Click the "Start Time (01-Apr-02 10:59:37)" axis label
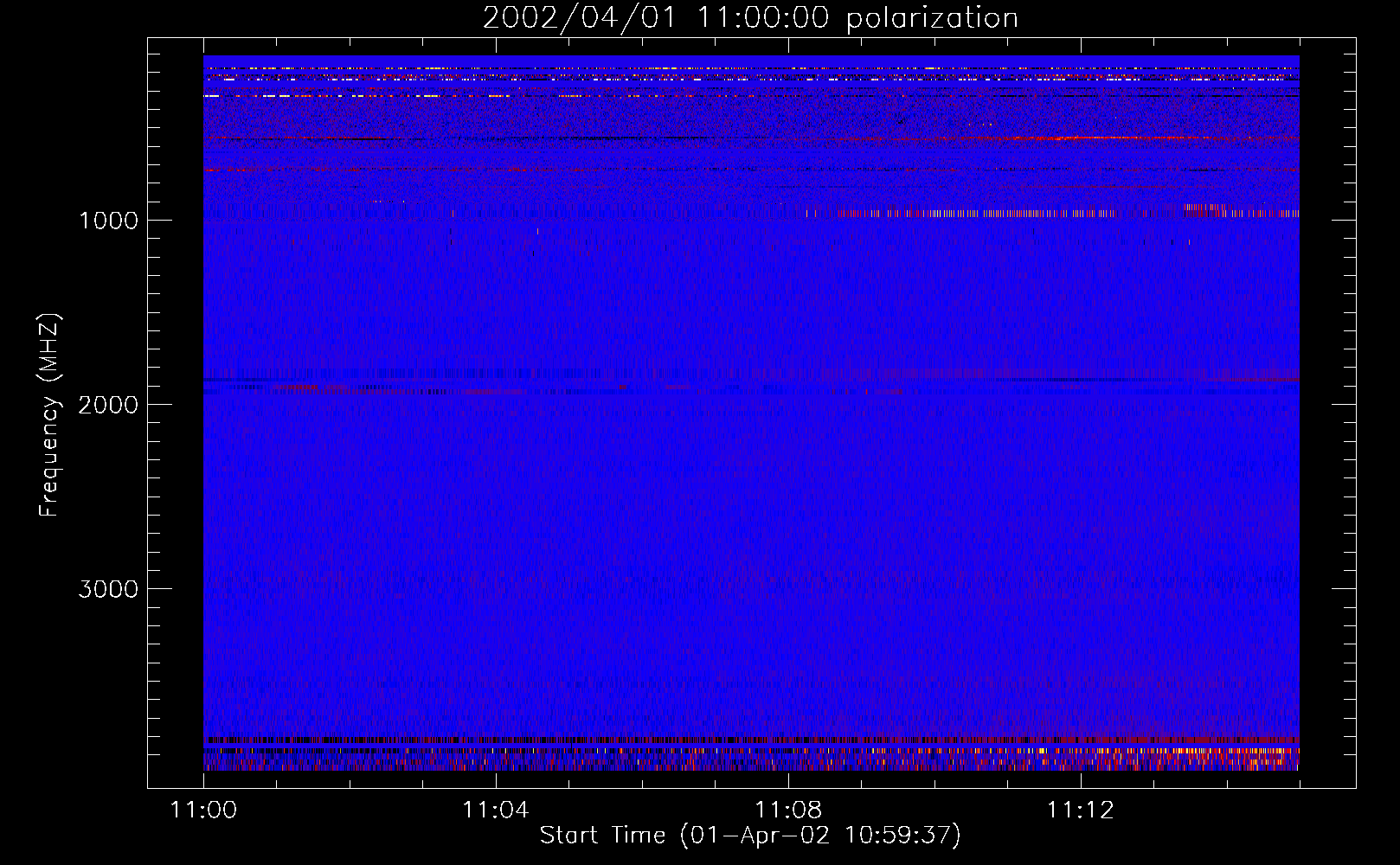1400x865 pixels. click(x=750, y=836)
